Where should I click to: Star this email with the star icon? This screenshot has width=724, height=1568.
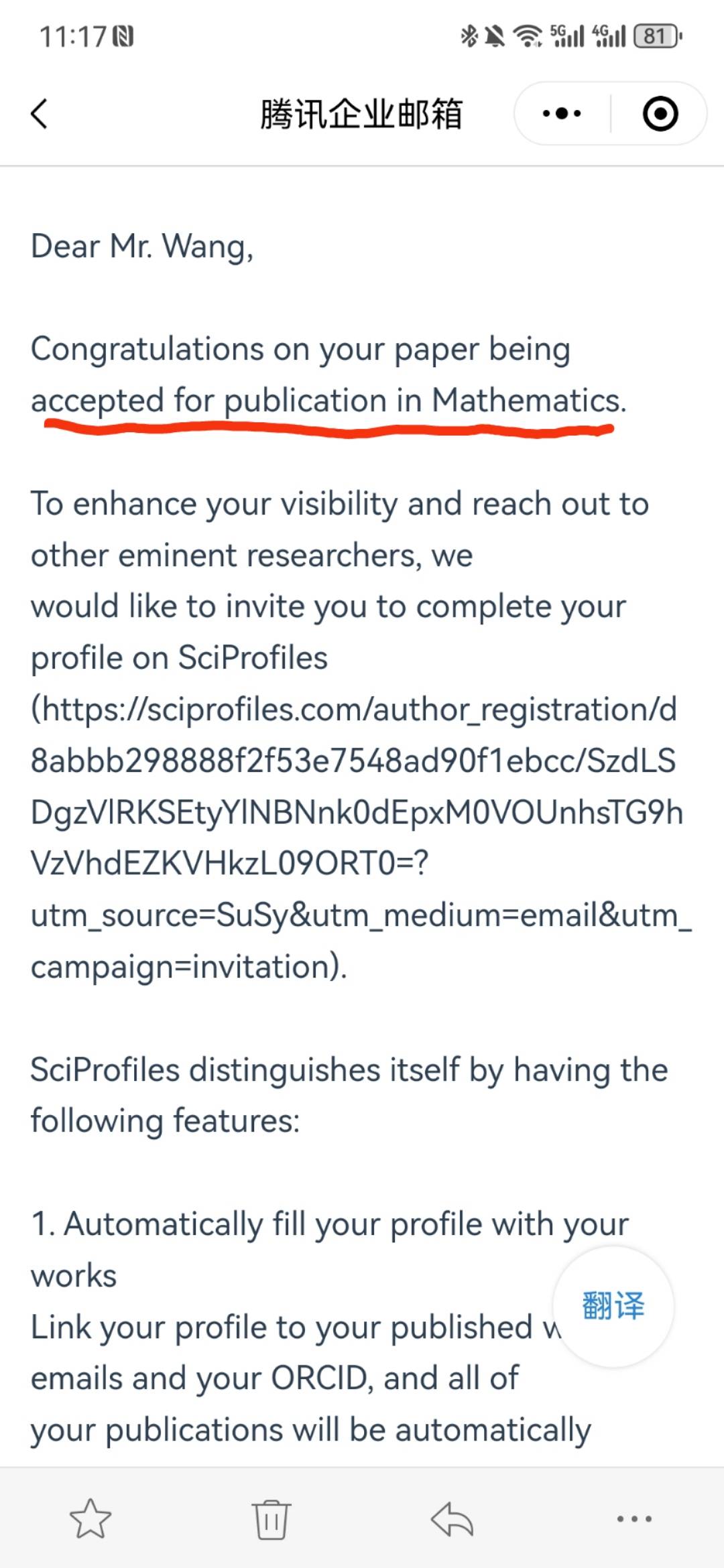pos(90,1518)
